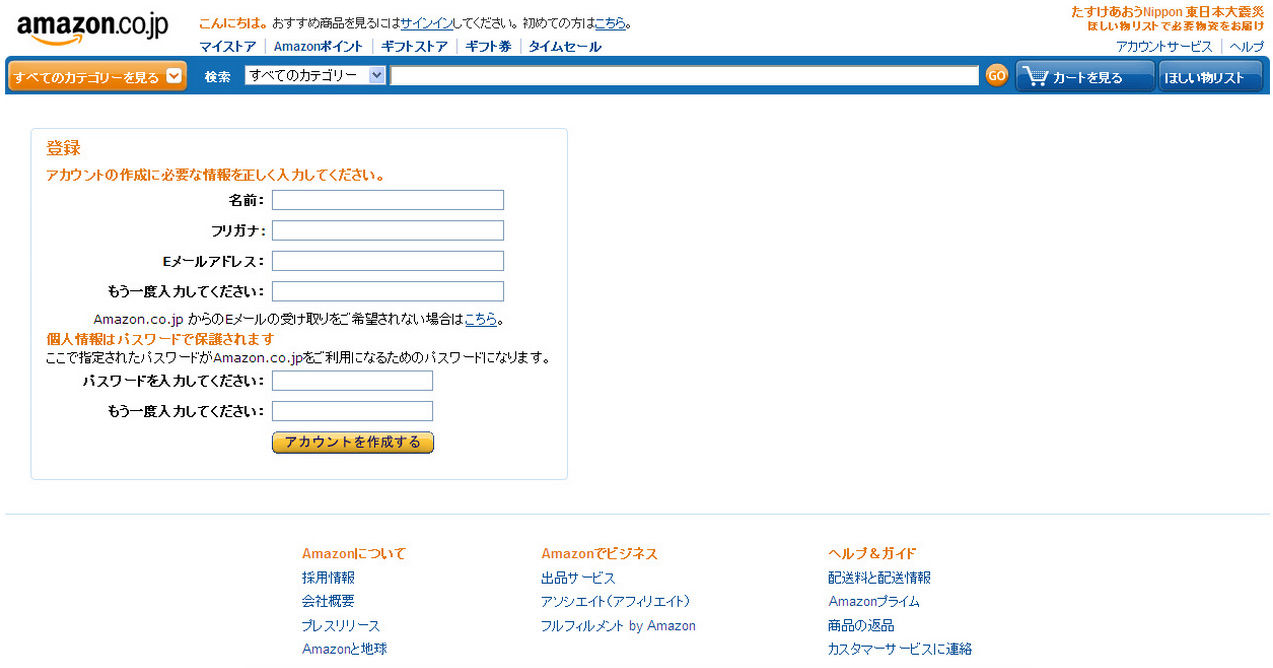The width and height of the screenshot is (1273, 668).
Task: Click the ヘルプ＆ガイド footer heading
Action: [x=872, y=553]
